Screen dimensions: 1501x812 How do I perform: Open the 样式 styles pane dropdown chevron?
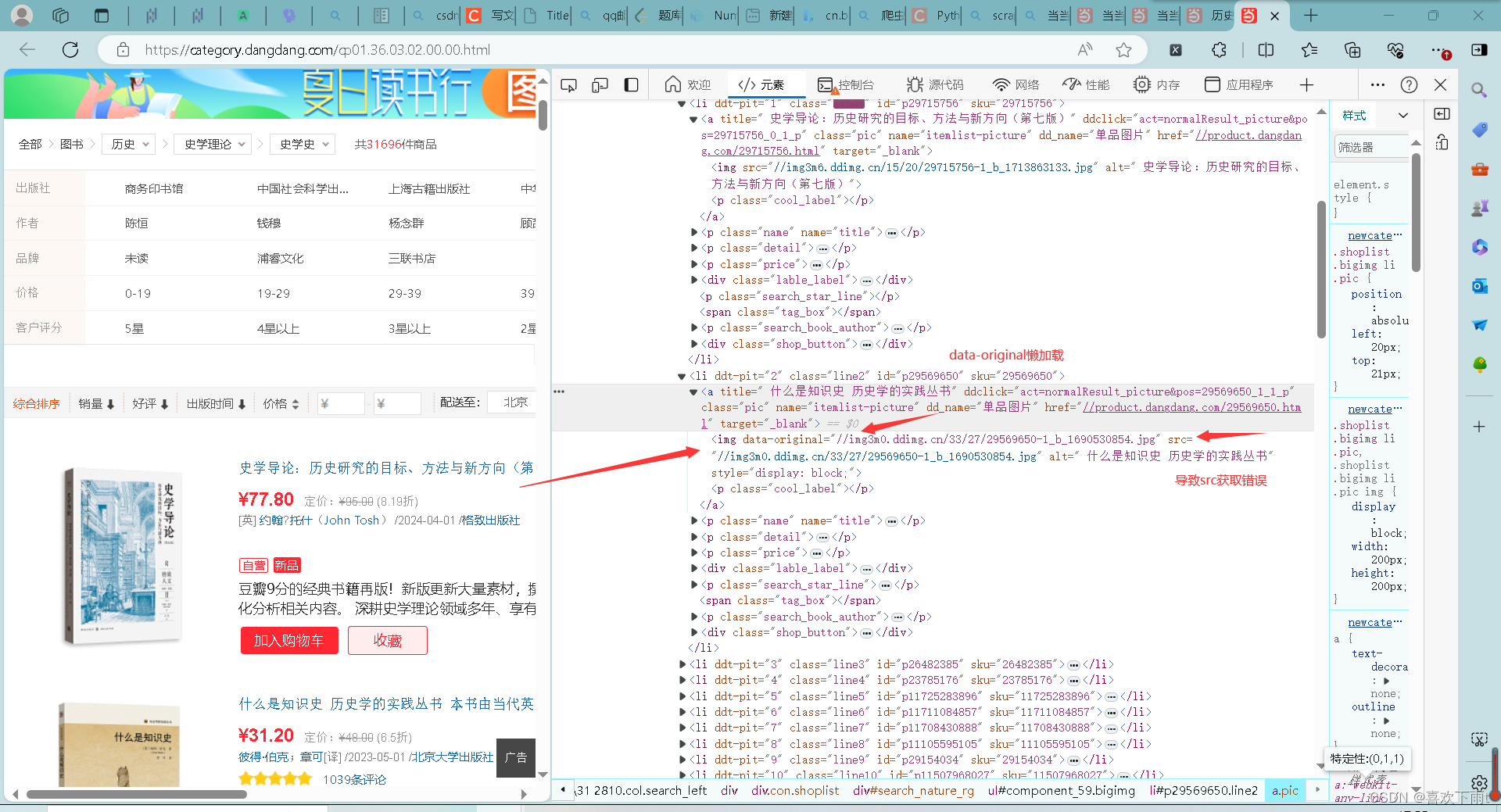tap(1403, 116)
